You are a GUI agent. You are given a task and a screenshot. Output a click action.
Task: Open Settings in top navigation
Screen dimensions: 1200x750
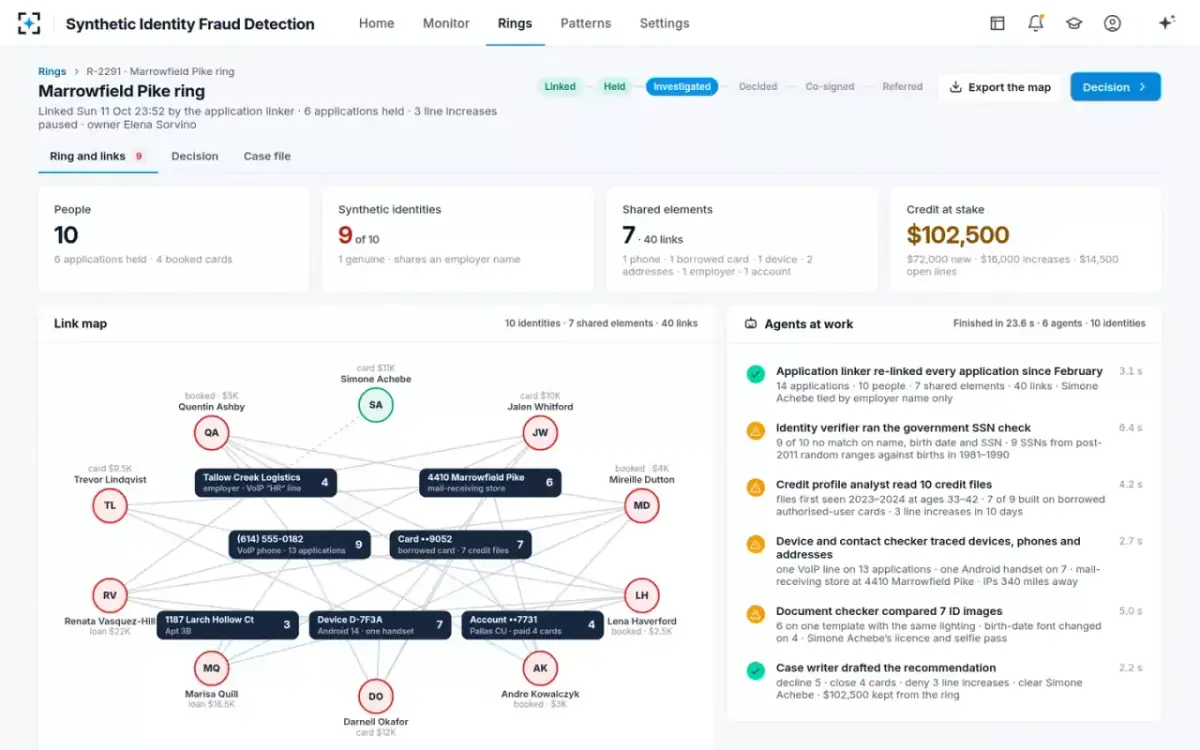coord(664,23)
